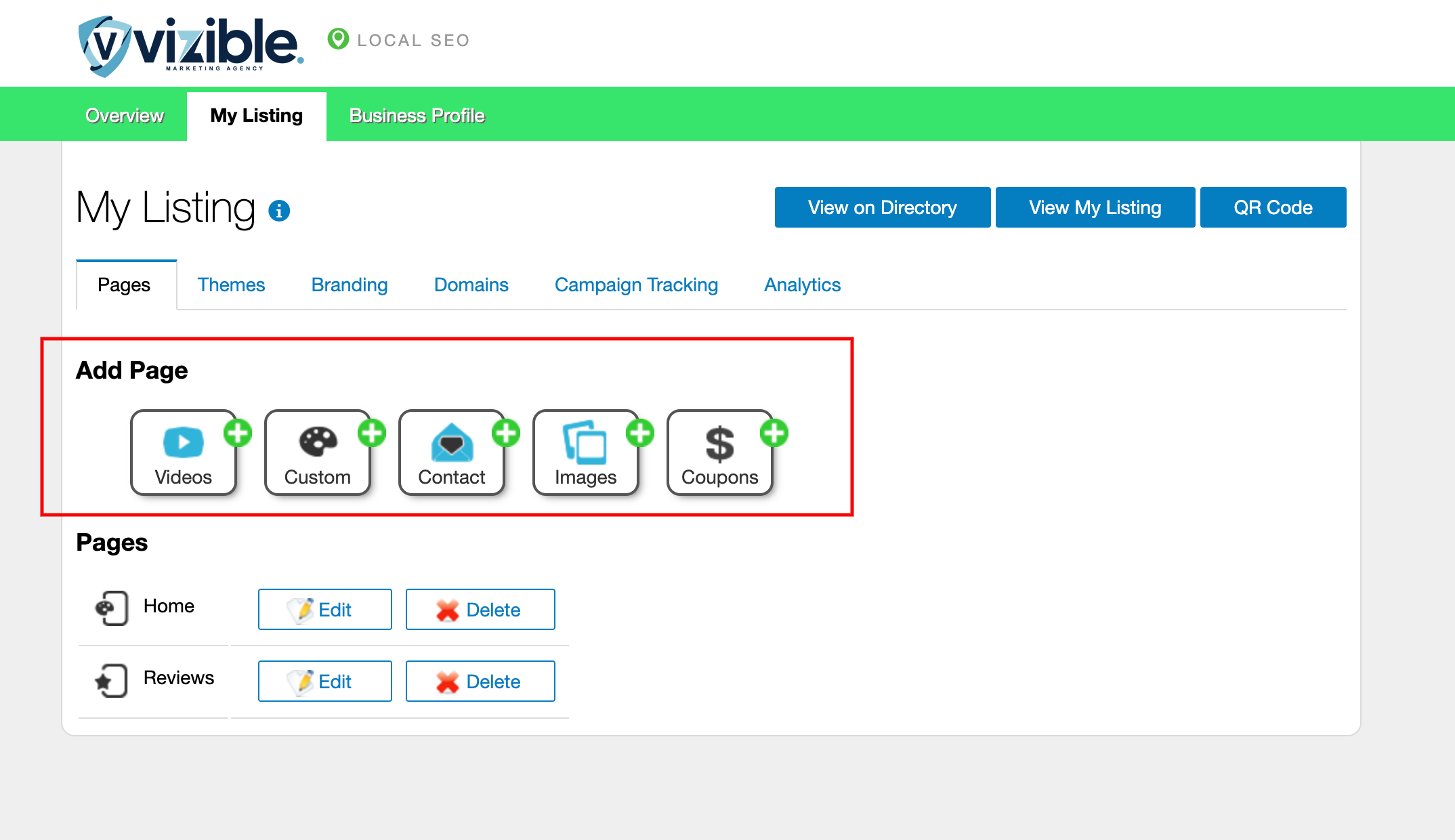Add a Coupons page
This screenshot has width=1455, height=840.
(x=720, y=453)
